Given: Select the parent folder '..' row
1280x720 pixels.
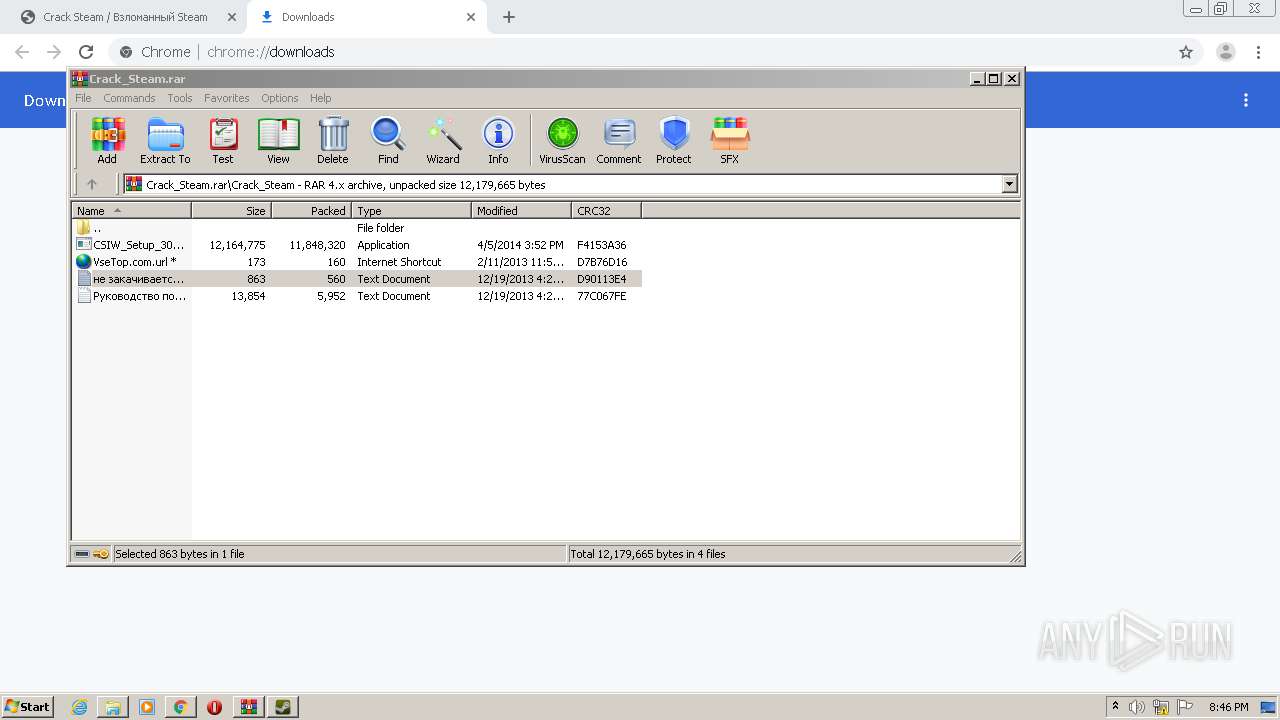Looking at the screenshot, I should click(357, 228).
